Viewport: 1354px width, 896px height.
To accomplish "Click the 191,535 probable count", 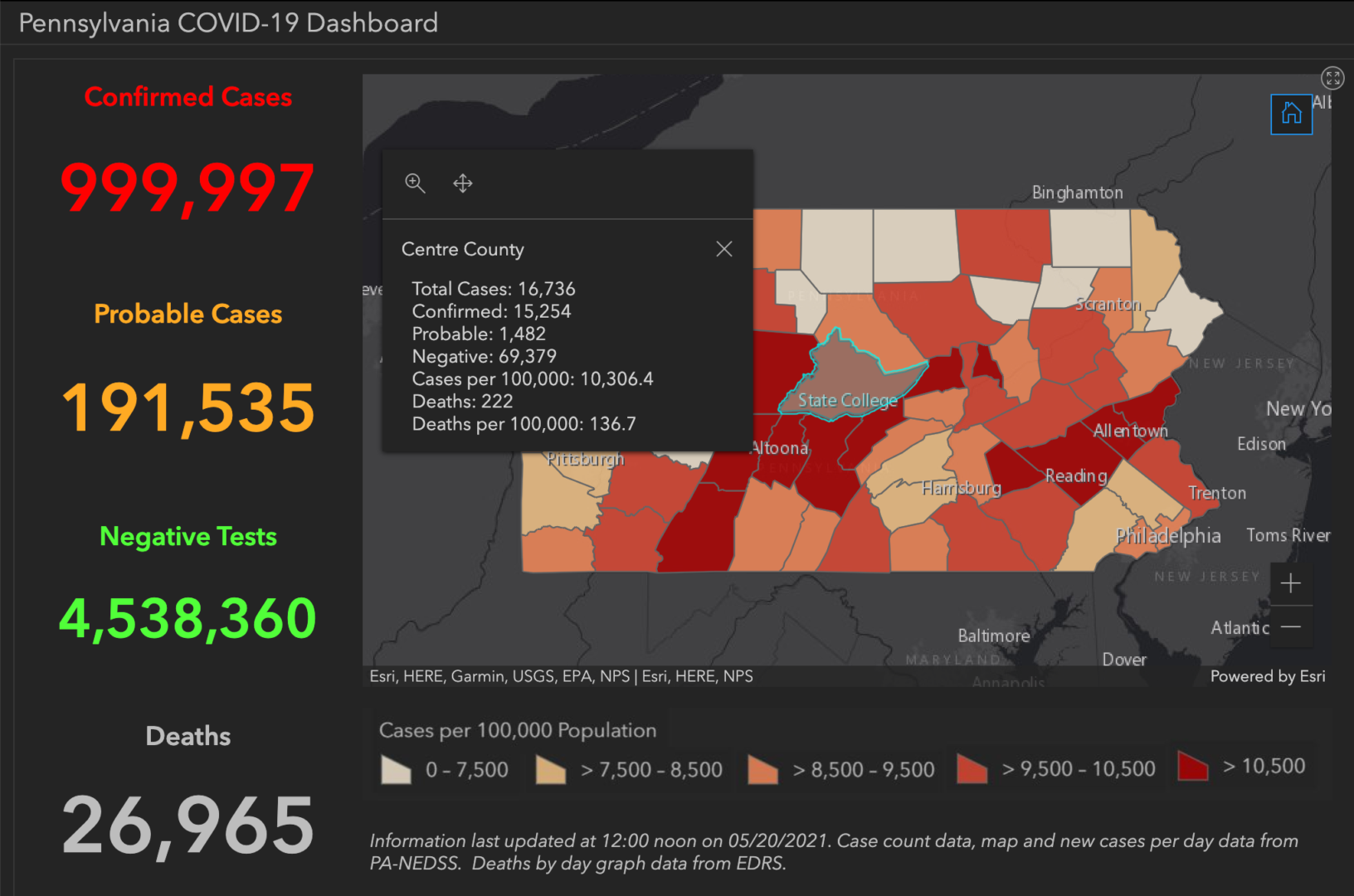I will (188, 407).
